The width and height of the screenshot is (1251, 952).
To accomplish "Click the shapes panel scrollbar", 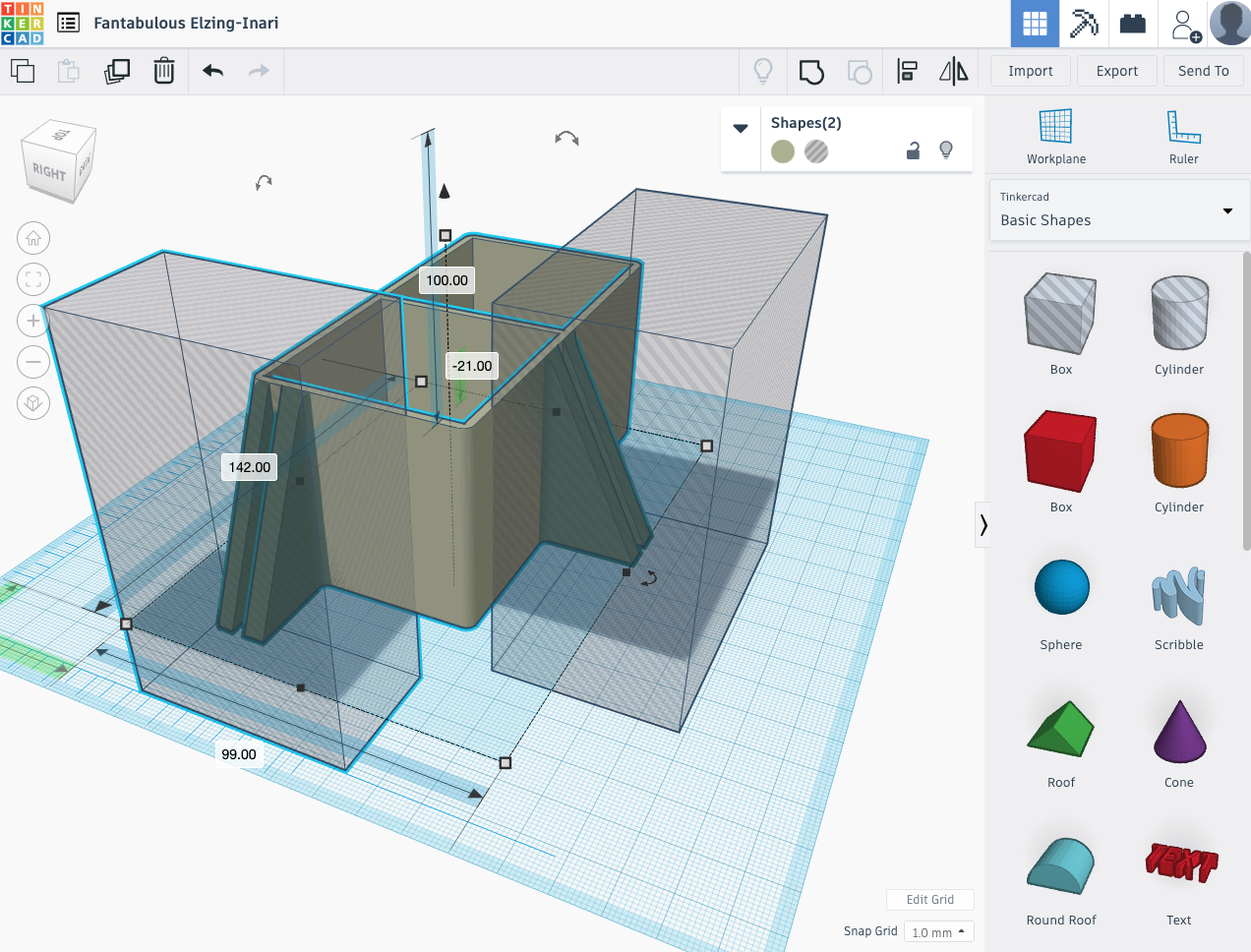I will click(1246, 401).
